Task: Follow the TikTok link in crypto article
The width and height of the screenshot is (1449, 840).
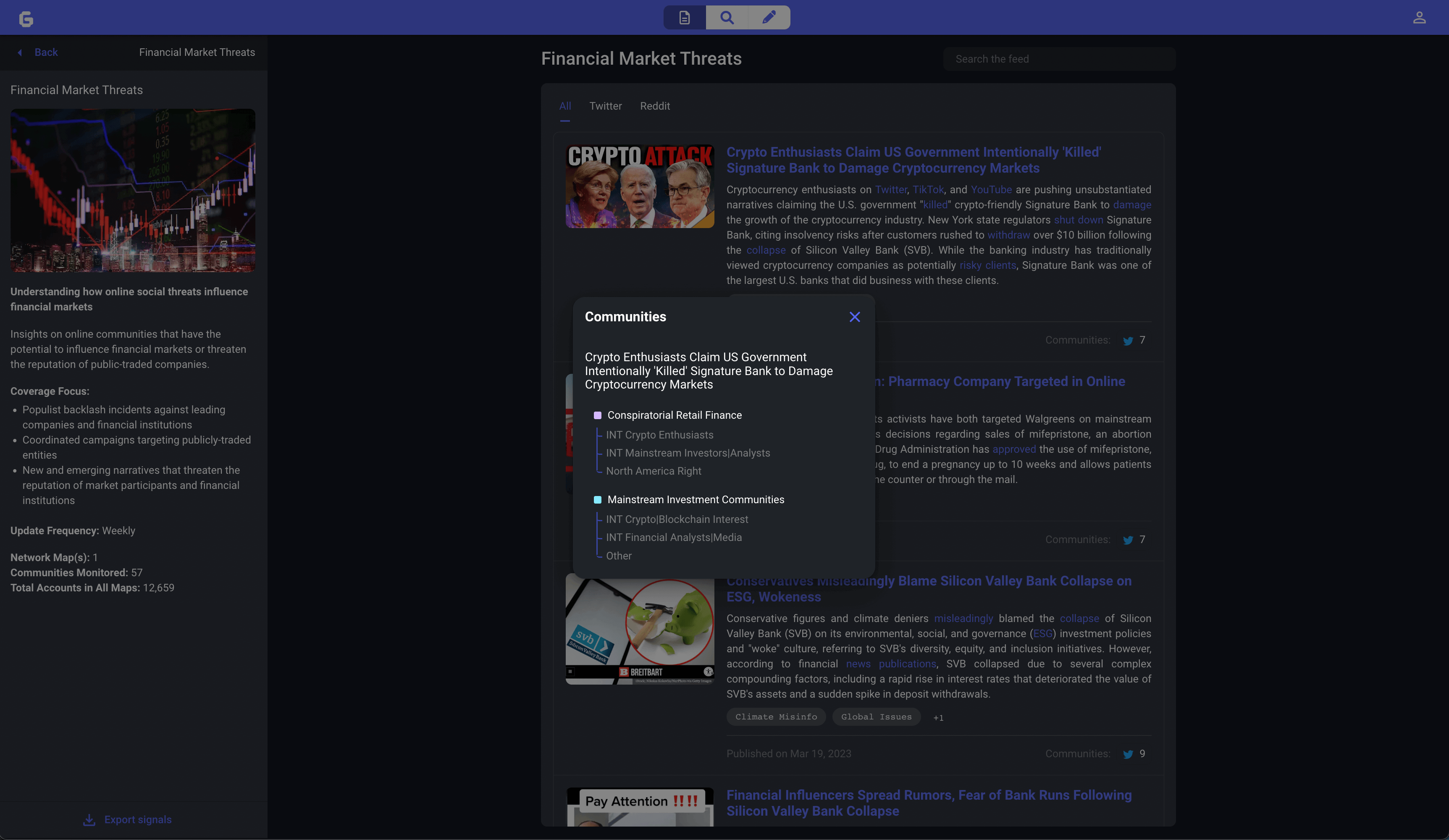Action: pyautogui.click(x=928, y=190)
